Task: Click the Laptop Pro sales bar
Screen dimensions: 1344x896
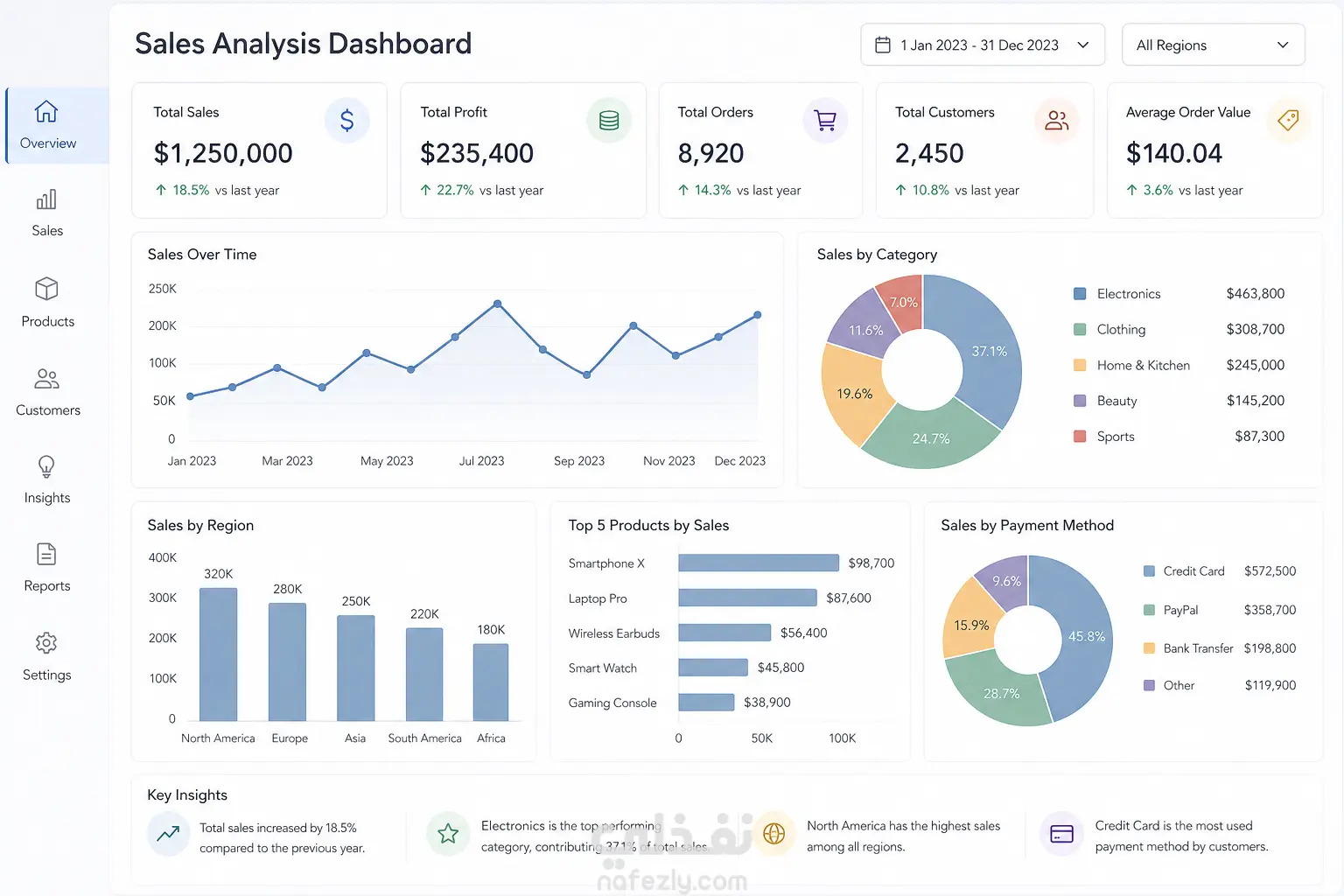Action: click(x=747, y=598)
